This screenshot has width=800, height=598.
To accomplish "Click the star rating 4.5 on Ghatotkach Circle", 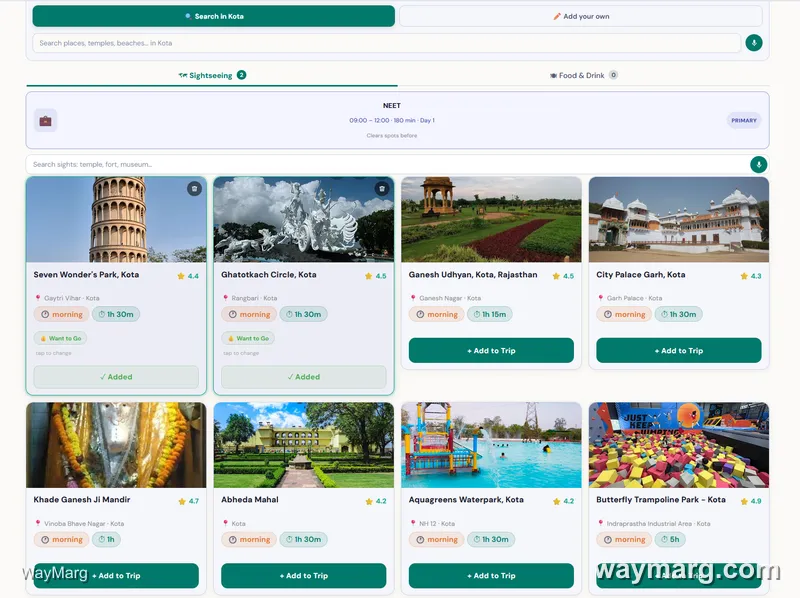I will 376,276.
